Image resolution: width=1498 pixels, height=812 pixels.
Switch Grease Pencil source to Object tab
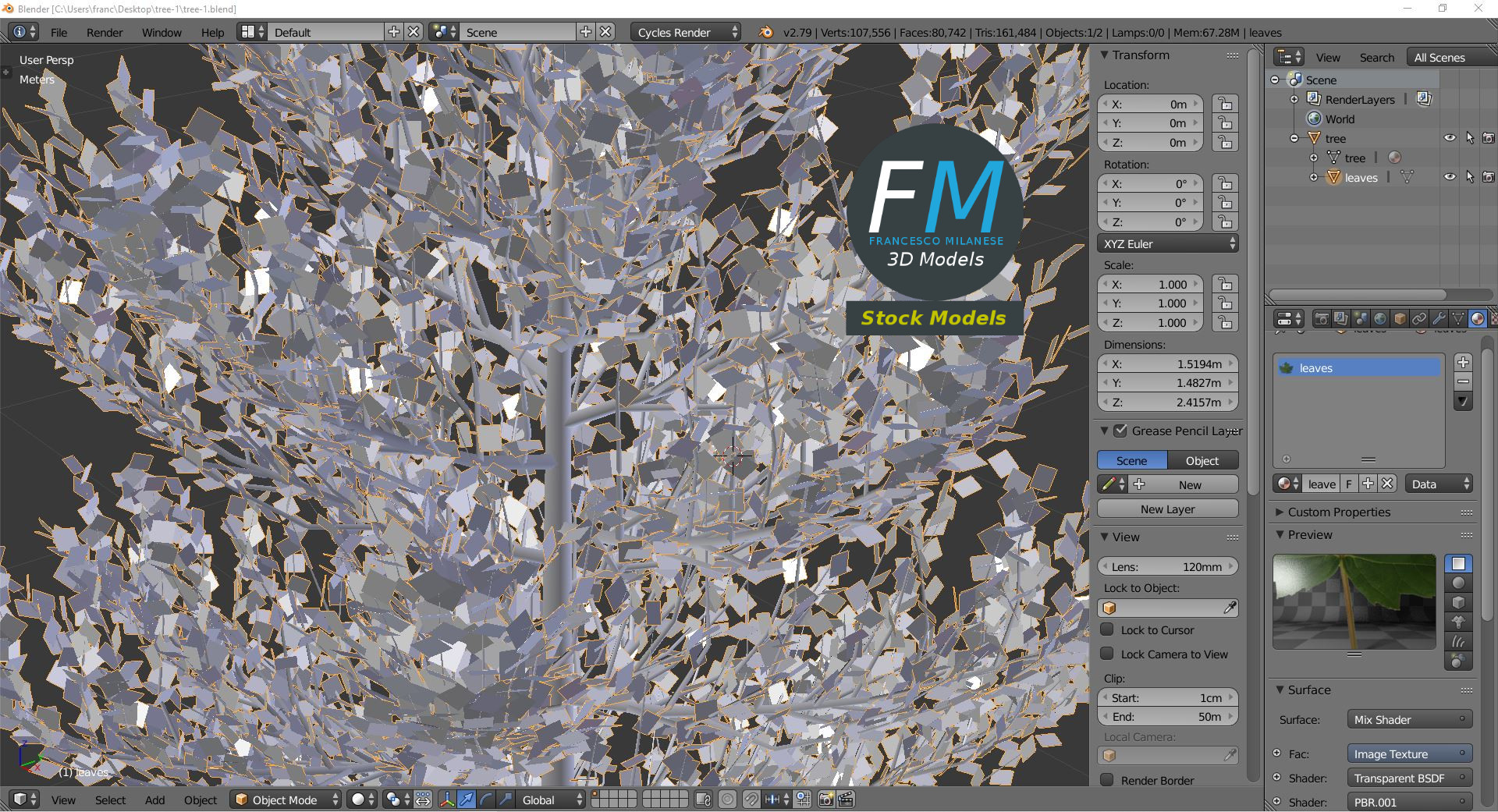pos(1202,460)
